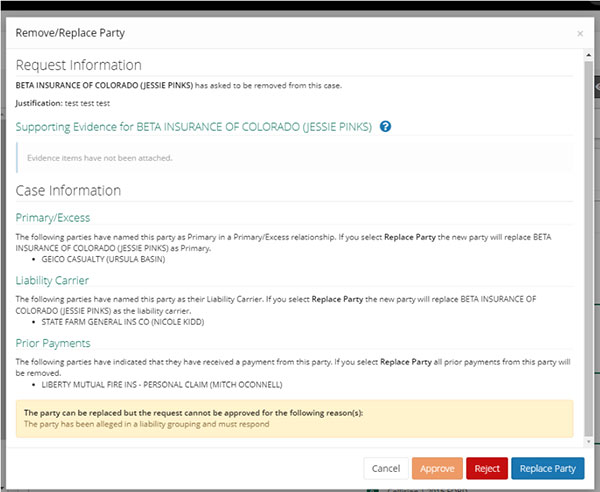Click the scrollbar up arrow

tap(589, 56)
